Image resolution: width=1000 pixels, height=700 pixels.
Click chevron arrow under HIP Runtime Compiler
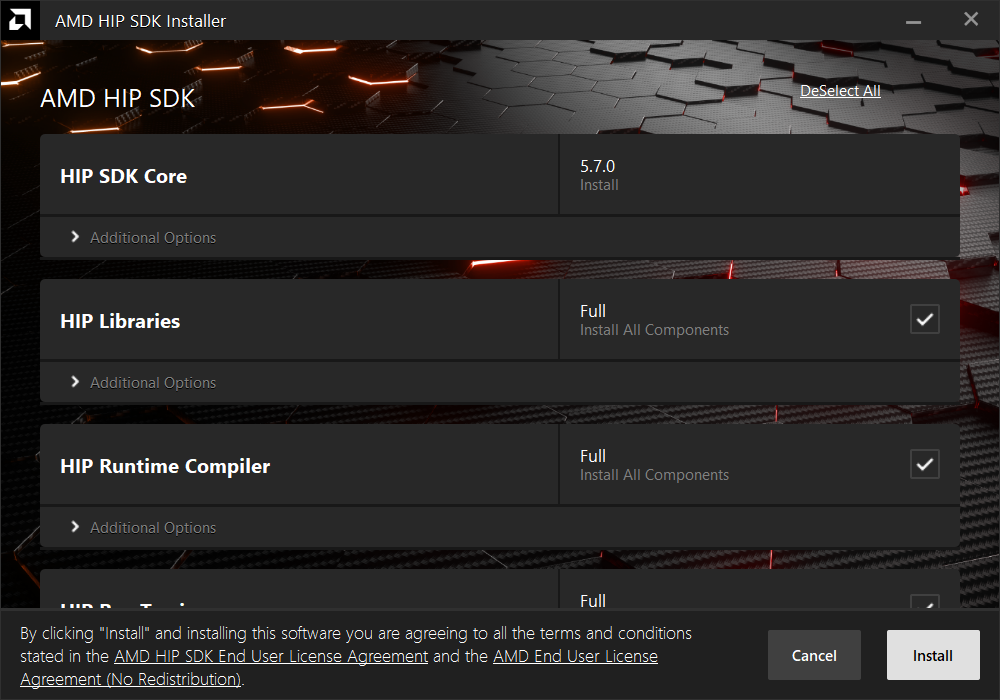pyautogui.click(x=75, y=527)
